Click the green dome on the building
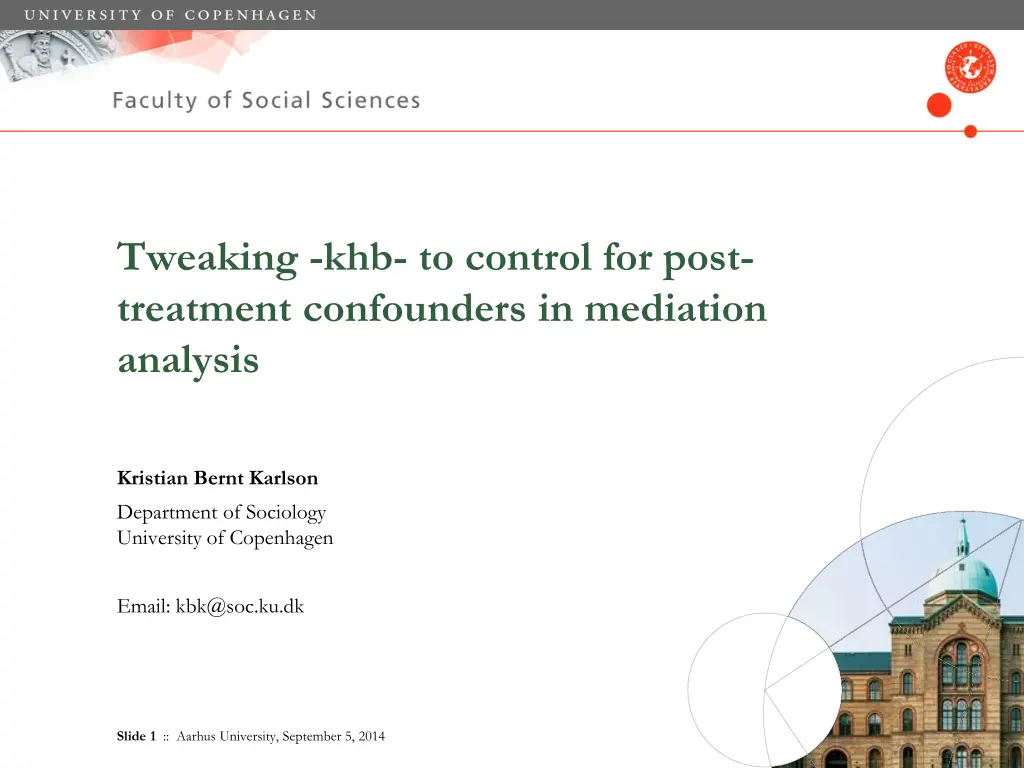This screenshot has width=1024, height=768. coord(962,577)
